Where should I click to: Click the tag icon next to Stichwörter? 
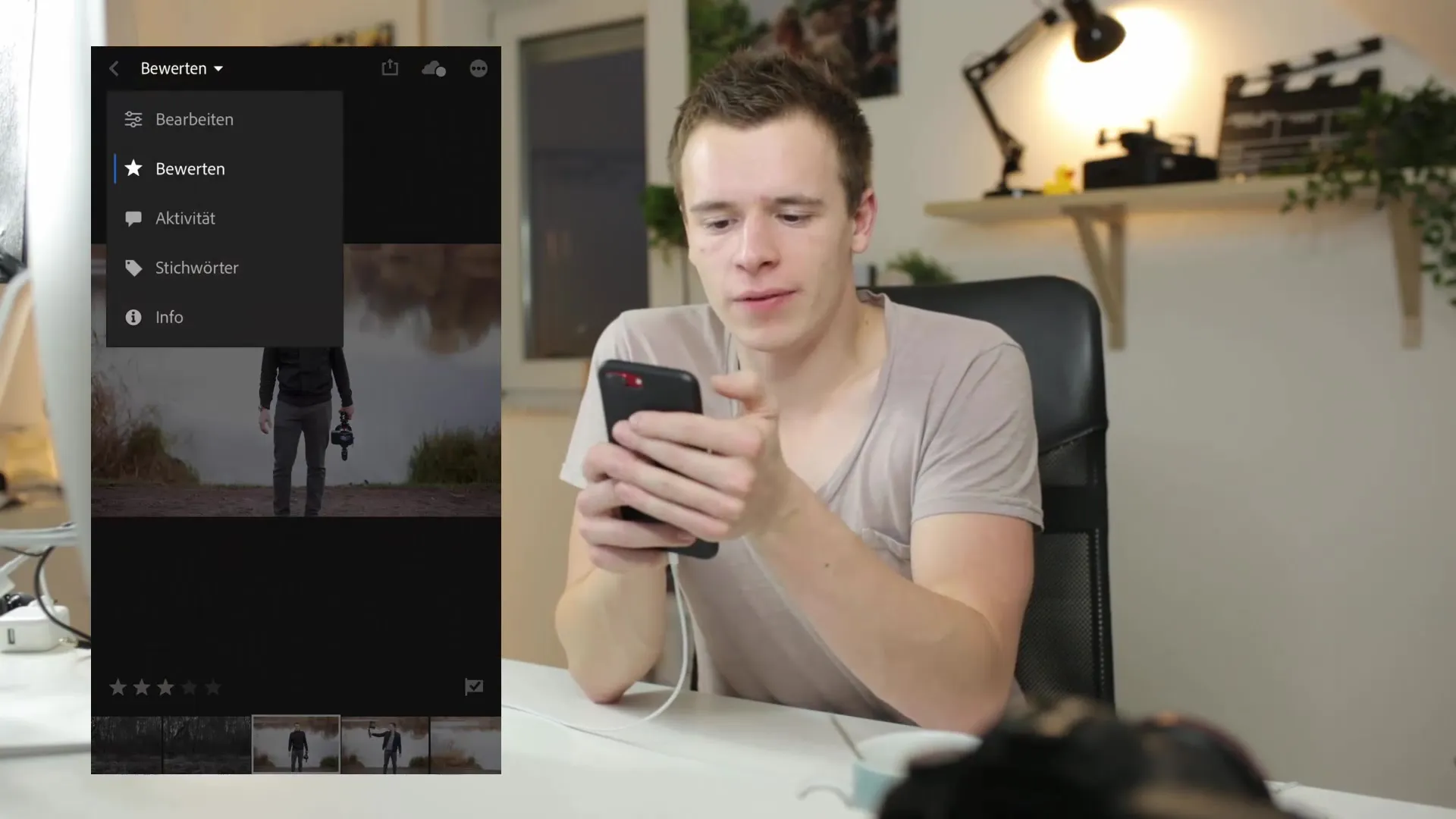click(x=134, y=267)
